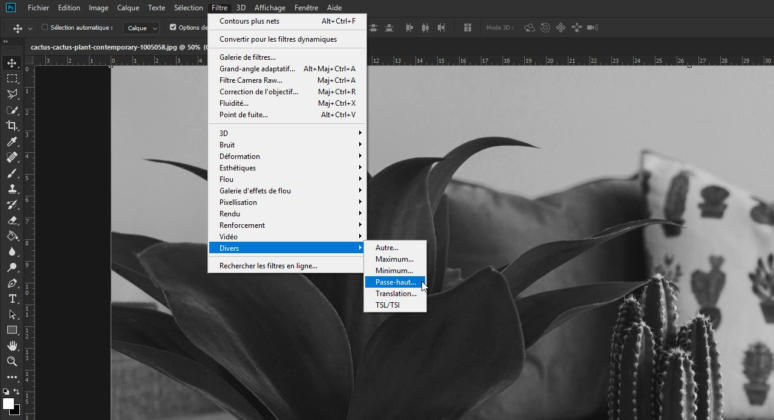Viewport: 774px width, 420px height.
Task: Choose Passe-haut from Divers submenu
Action: (x=395, y=282)
